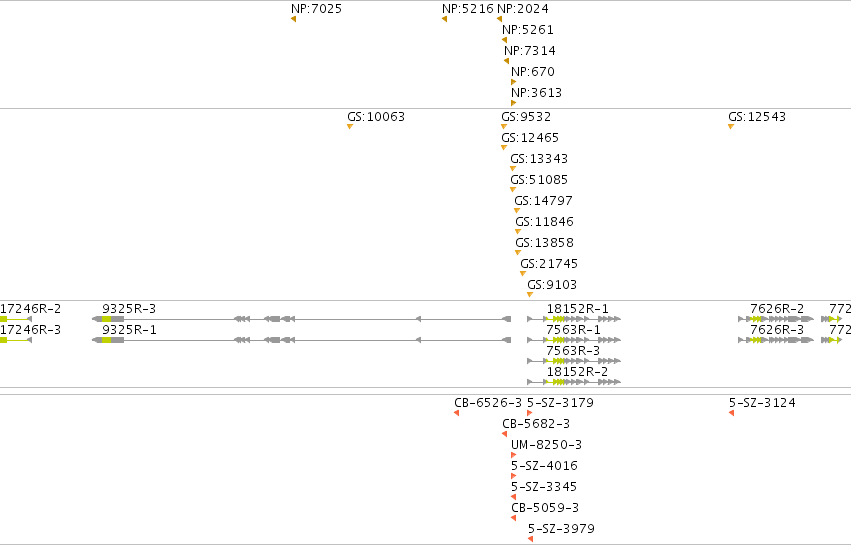Viewport: 851px width, 545px height.
Task: Select the GS:9532 insertion marker
Action: 504,126
